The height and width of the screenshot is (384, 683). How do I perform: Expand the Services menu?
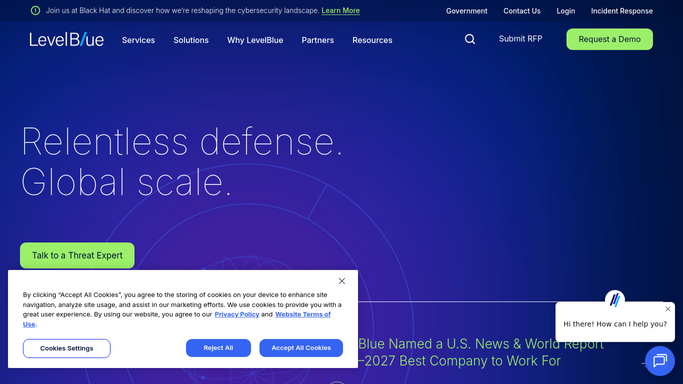coord(138,40)
